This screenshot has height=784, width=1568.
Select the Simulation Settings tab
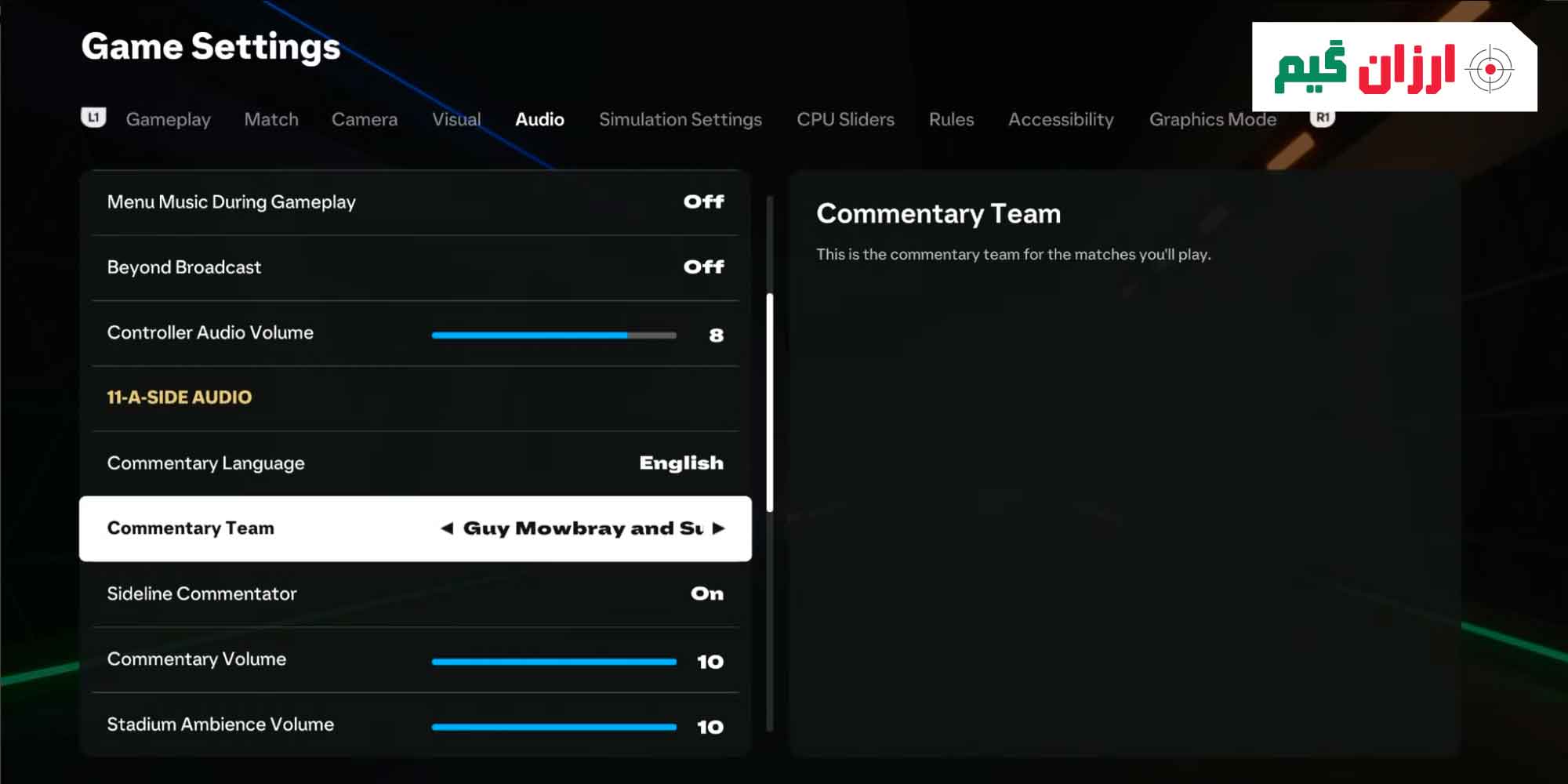[680, 120]
